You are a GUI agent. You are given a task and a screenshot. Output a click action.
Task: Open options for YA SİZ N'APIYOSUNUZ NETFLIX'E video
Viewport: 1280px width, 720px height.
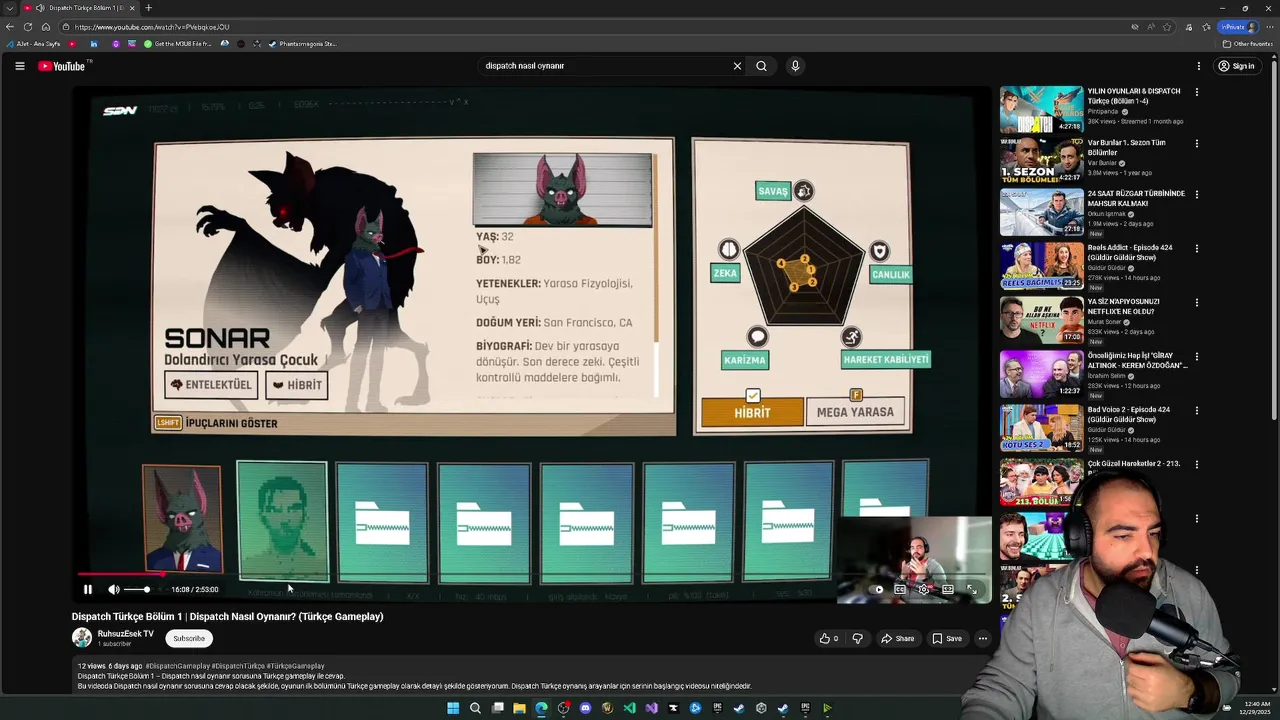[x=1196, y=302]
